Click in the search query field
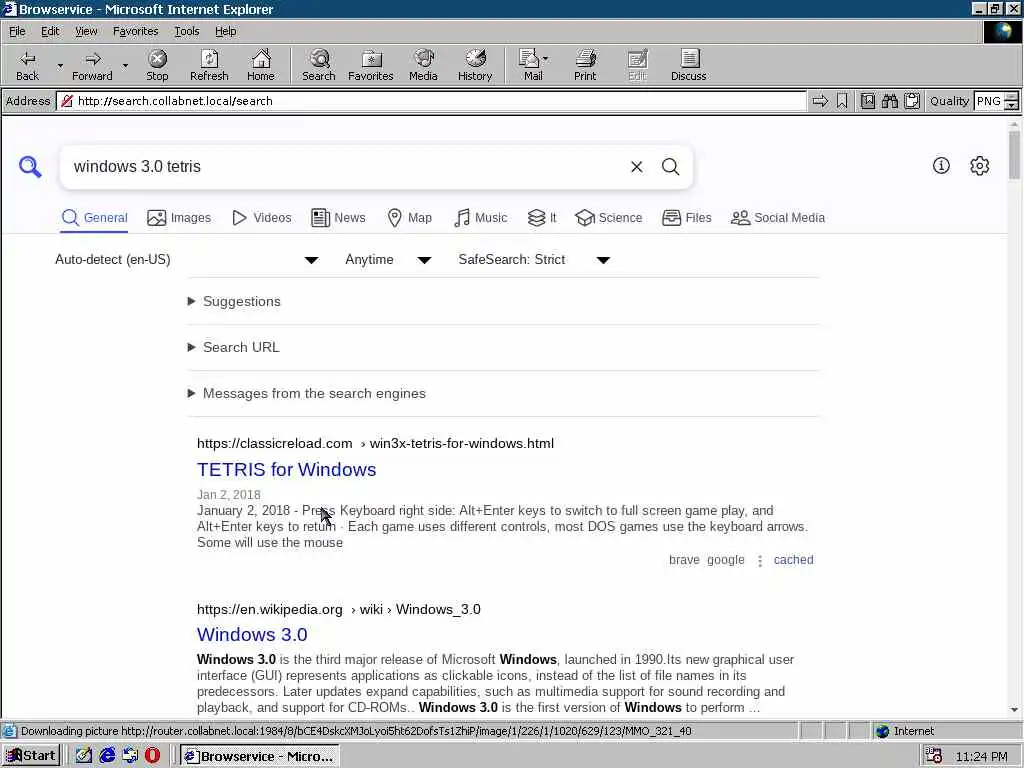This screenshot has height=768, width=1024. 346,167
